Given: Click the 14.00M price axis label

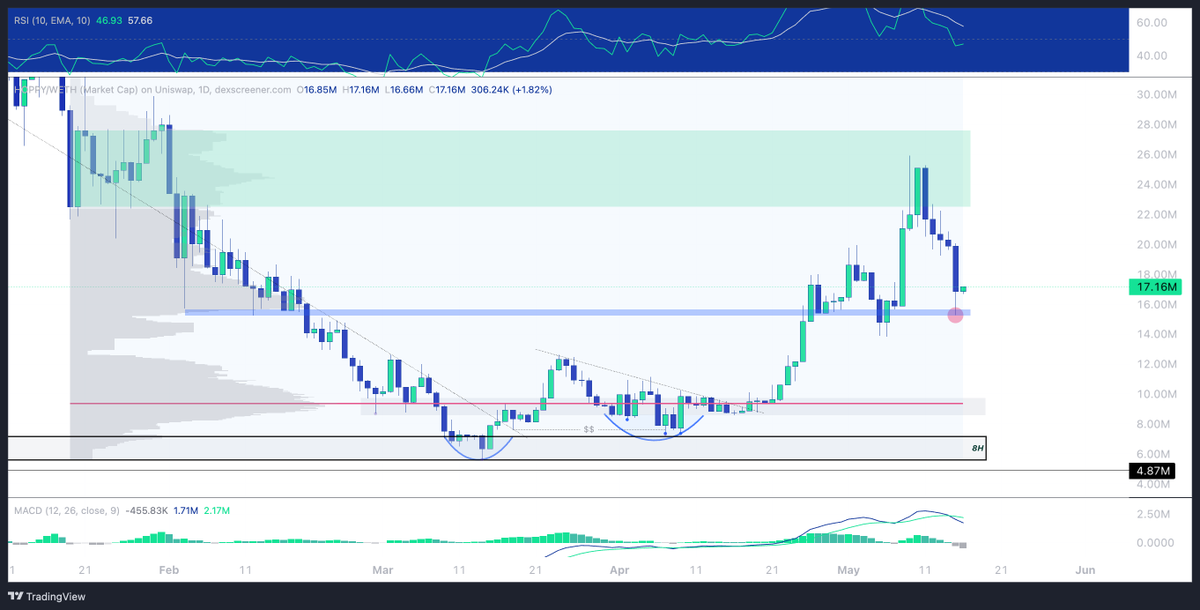Looking at the screenshot, I should 1158,334.
